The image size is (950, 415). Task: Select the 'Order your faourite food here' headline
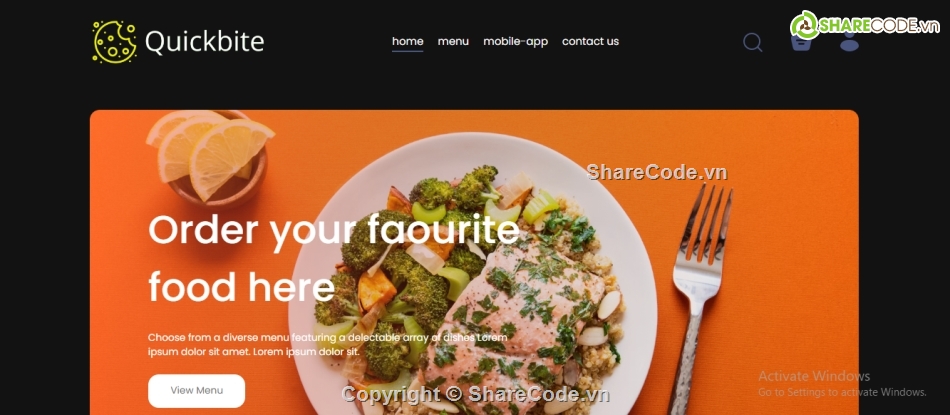coord(334,257)
